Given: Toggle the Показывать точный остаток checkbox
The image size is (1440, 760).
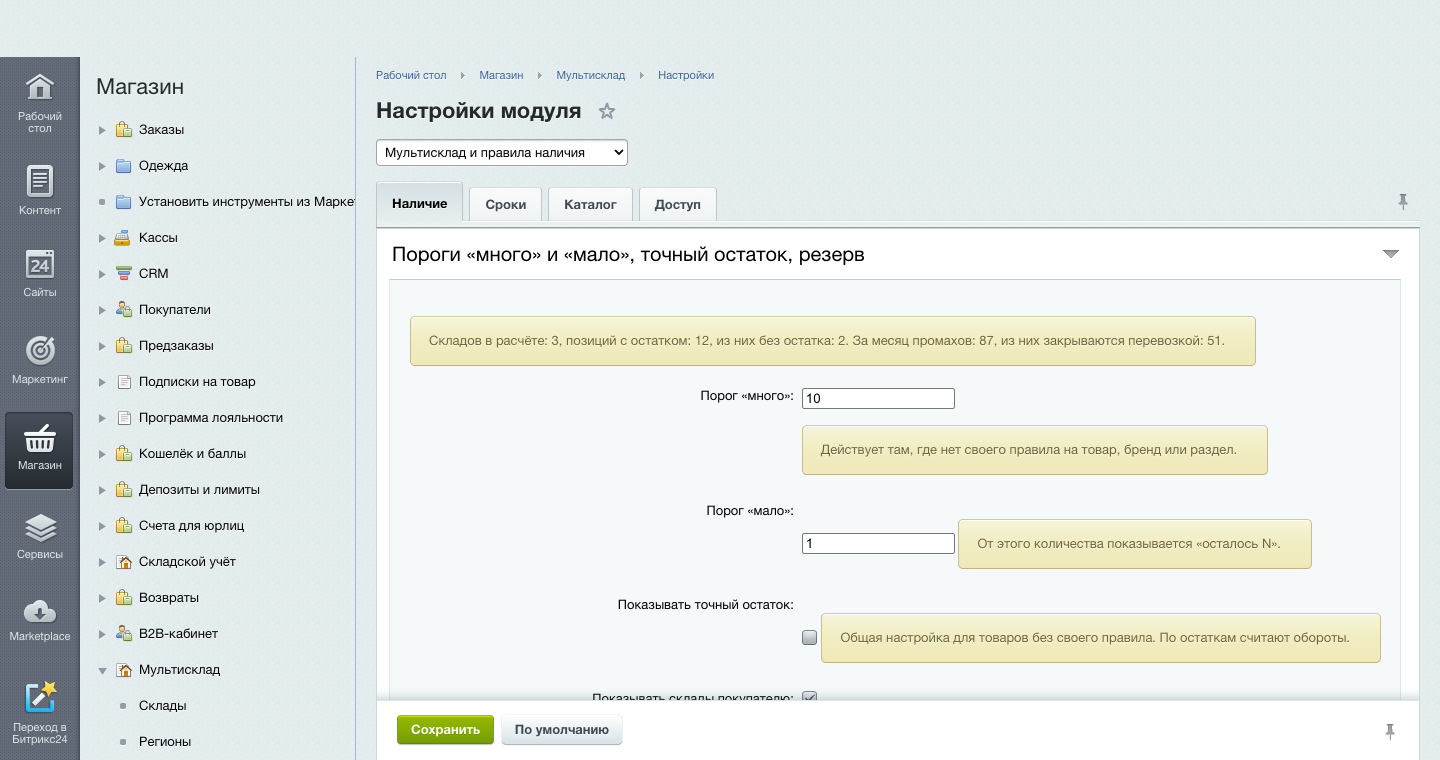Looking at the screenshot, I should point(810,638).
